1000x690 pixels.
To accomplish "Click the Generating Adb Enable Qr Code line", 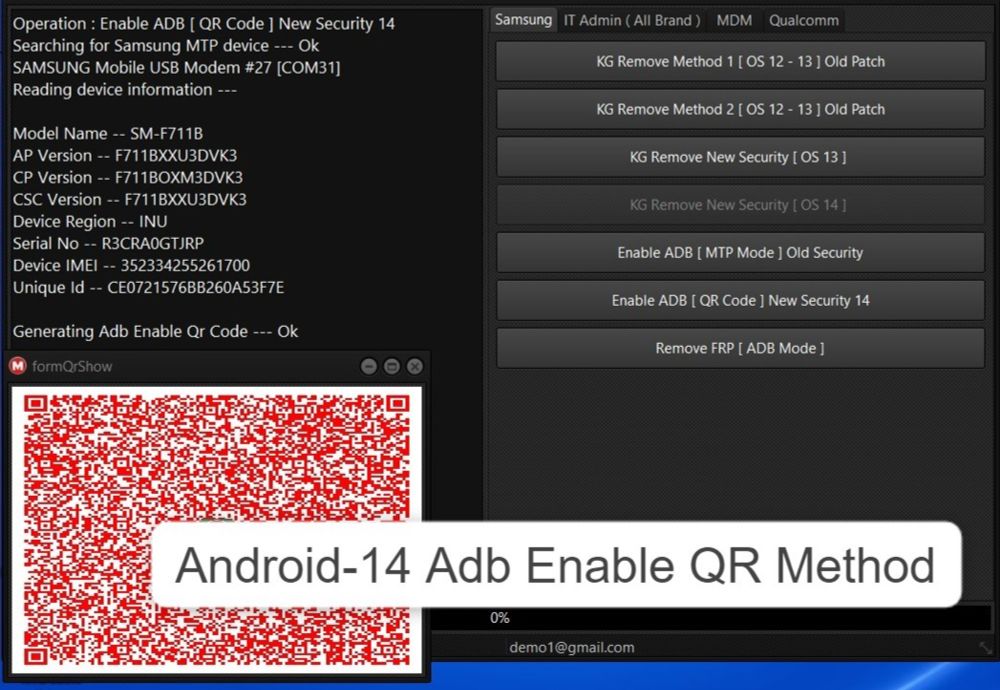I will click(156, 332).
